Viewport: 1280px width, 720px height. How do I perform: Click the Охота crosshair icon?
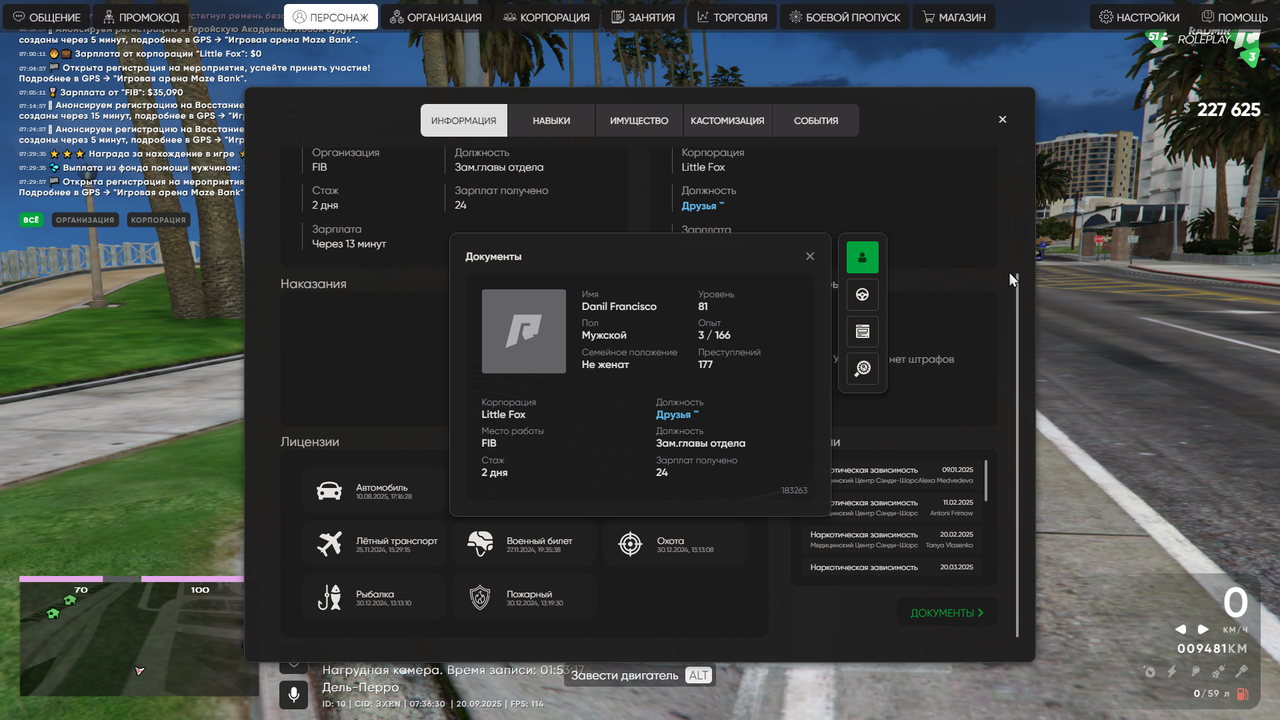click(630, 544)
